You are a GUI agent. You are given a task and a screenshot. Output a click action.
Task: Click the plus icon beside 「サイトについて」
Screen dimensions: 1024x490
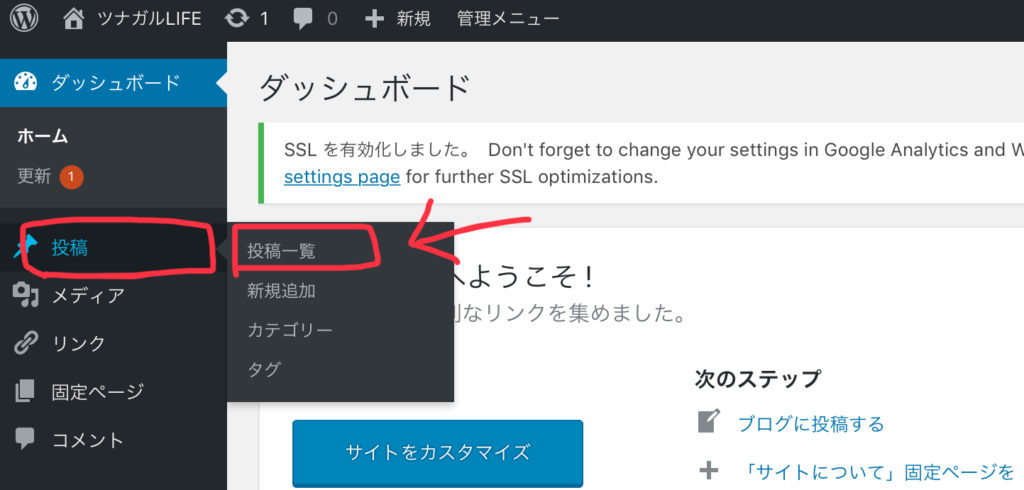tap(709, 470)
